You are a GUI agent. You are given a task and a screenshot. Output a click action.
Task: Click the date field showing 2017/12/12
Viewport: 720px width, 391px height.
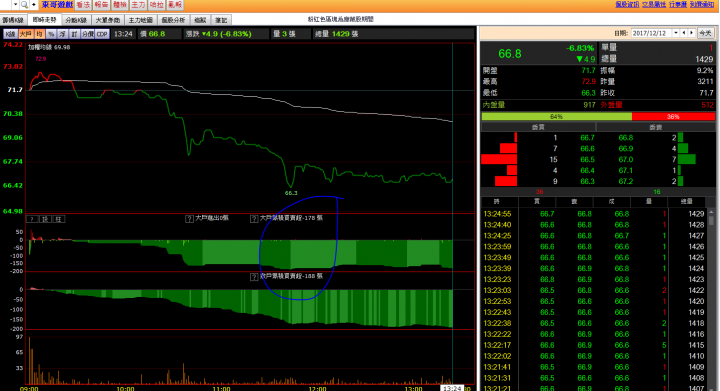[x=652, y=33]
